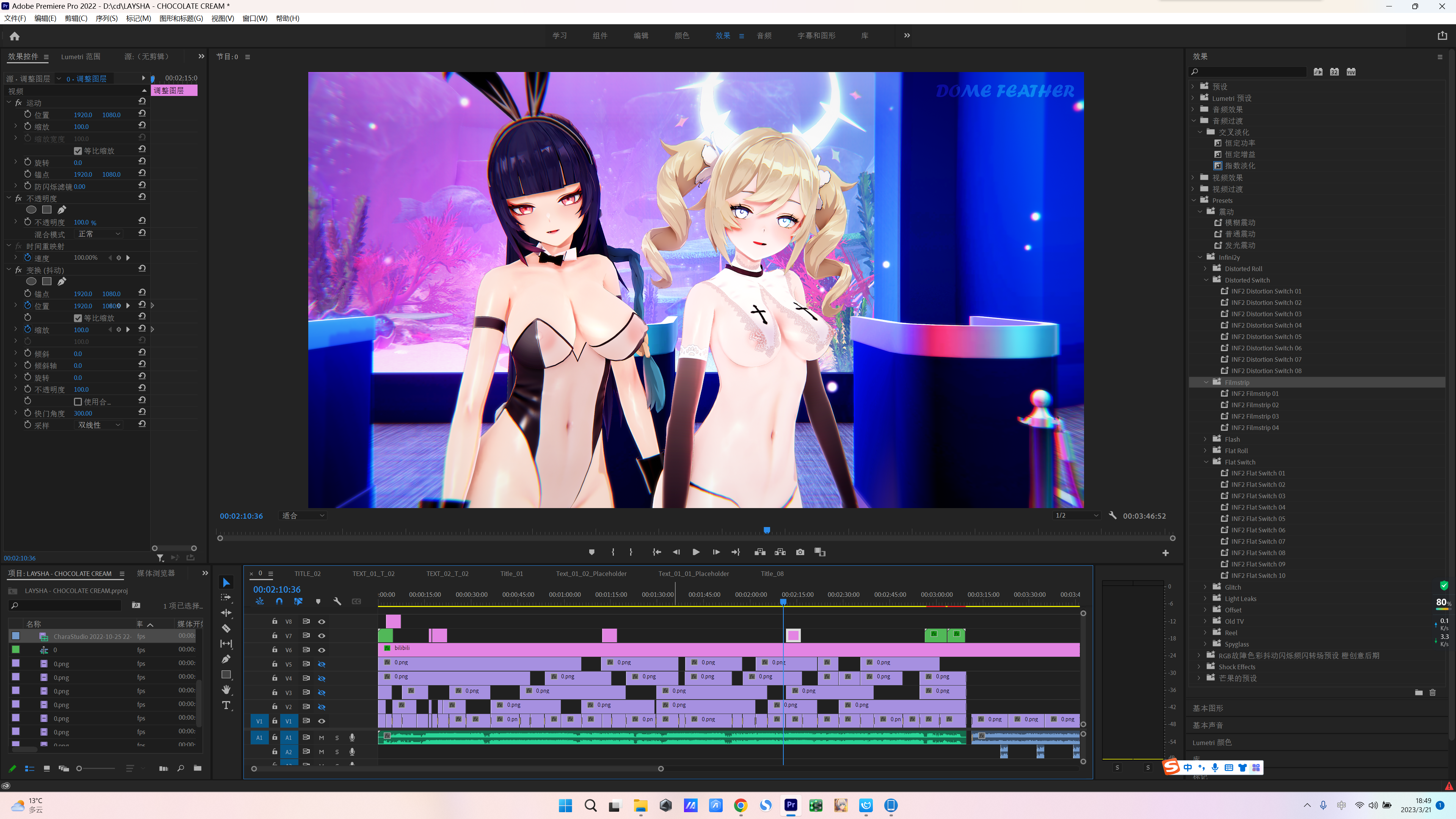Image resolution: width=1456 pixels, height=819 pixels.
Task: Open the 文件(F) menu
Action: coord(15,18)
